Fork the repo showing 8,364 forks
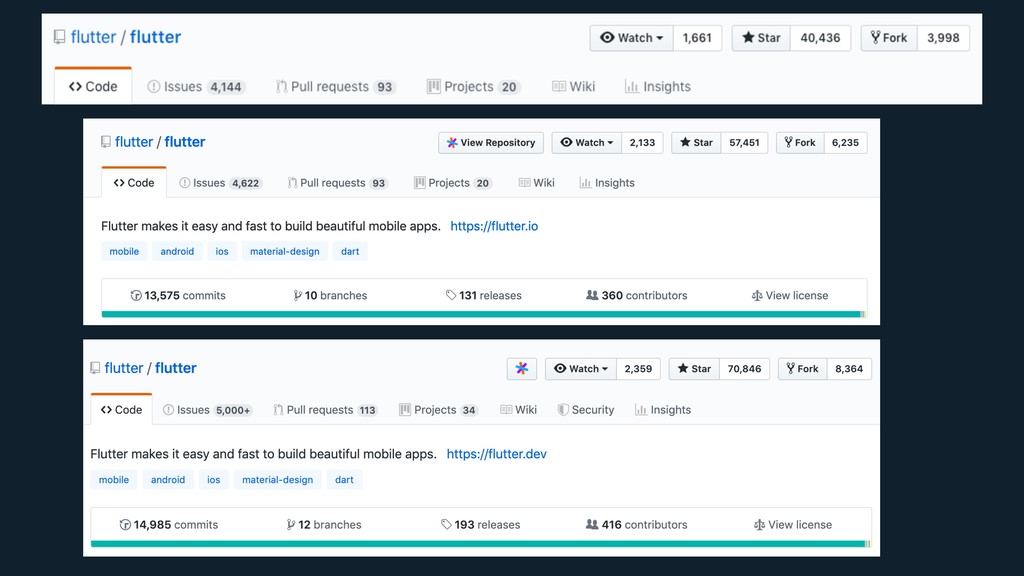 [803, 368]
